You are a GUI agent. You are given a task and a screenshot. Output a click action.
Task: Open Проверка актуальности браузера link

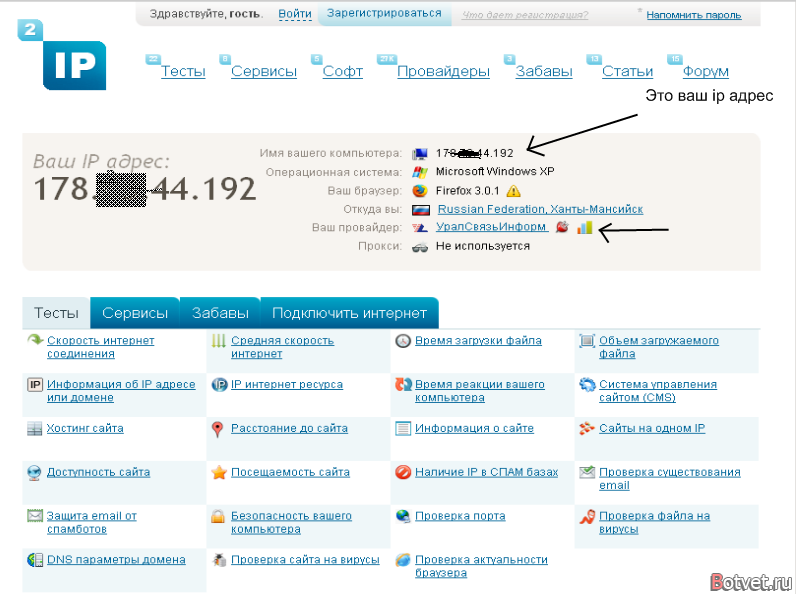pyautogui.click(x=481, y=566)
